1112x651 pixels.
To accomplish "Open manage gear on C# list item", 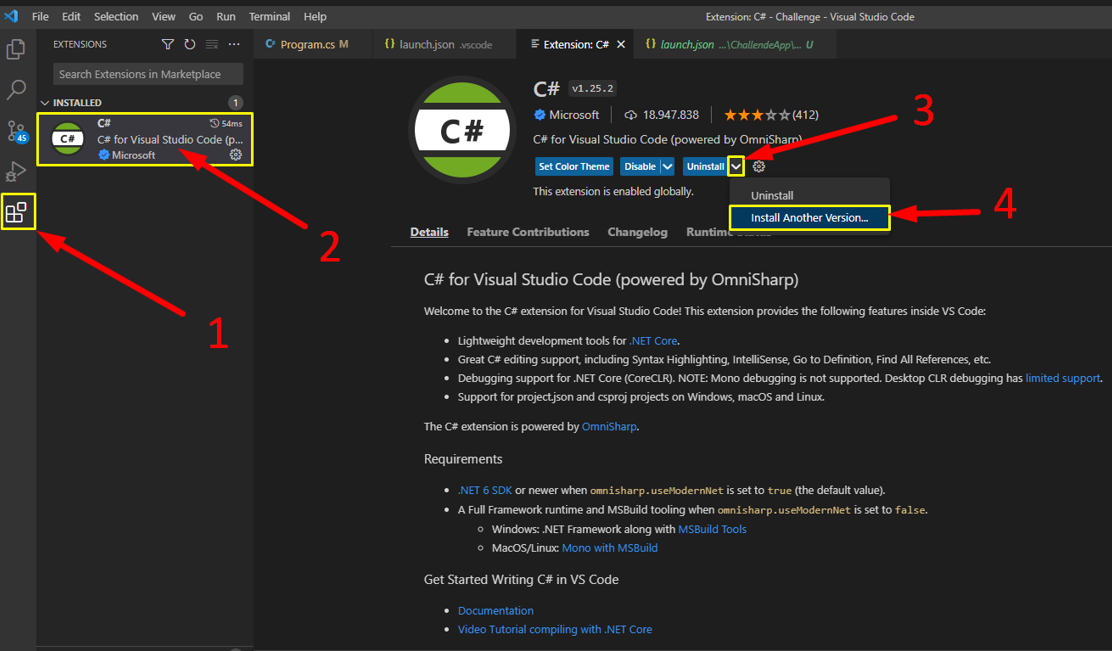I will coord(236,155).
